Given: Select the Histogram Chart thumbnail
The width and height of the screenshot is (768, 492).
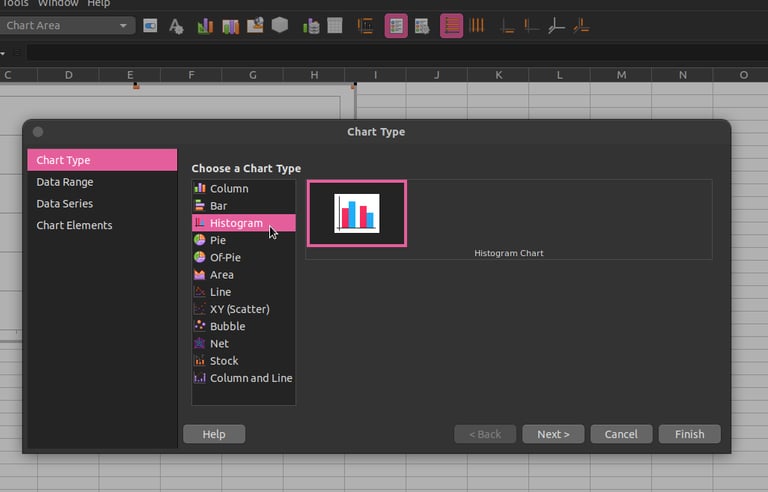Looking at the screenshot, I should [x=357, y=213].
